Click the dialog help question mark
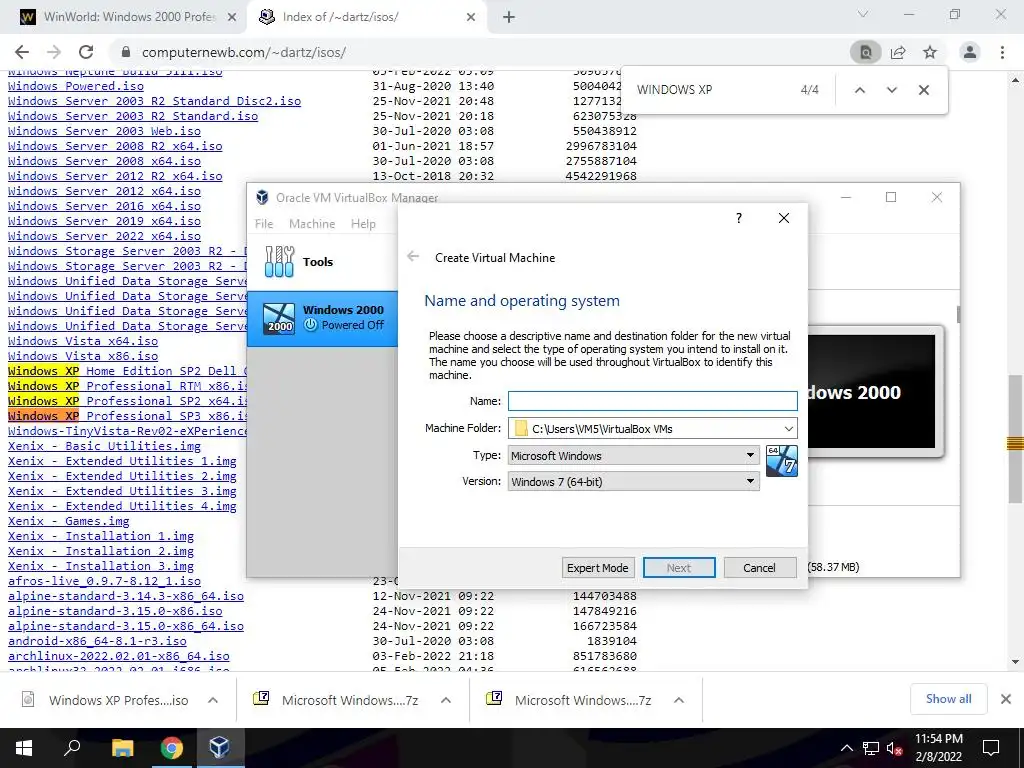Image resolution: width=1024 pixels, height=768 pixels. click(x=739, y=218)
